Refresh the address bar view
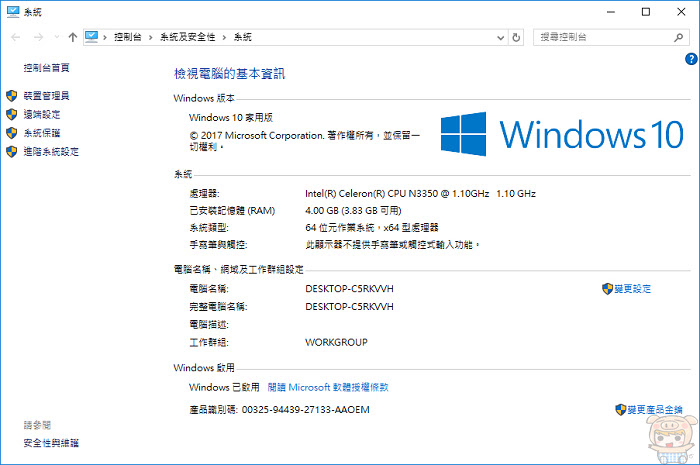 pyautogui.click(x=516, y=37)
